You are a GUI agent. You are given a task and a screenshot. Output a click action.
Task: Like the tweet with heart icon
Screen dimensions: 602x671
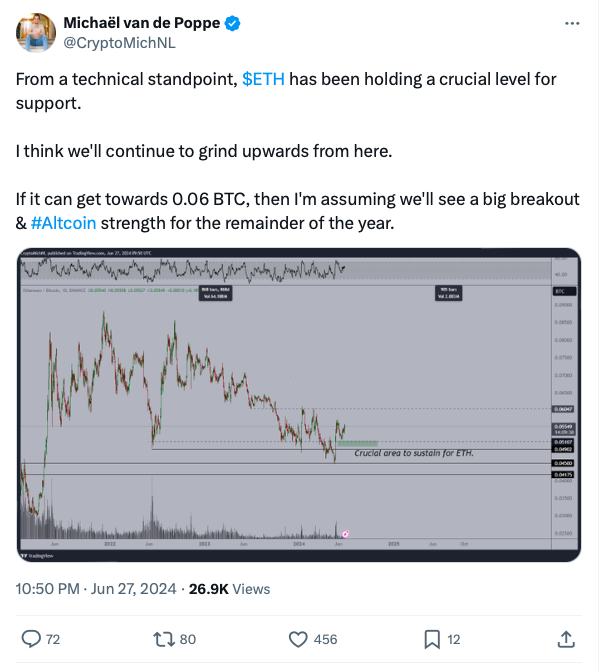click(298, 639)
